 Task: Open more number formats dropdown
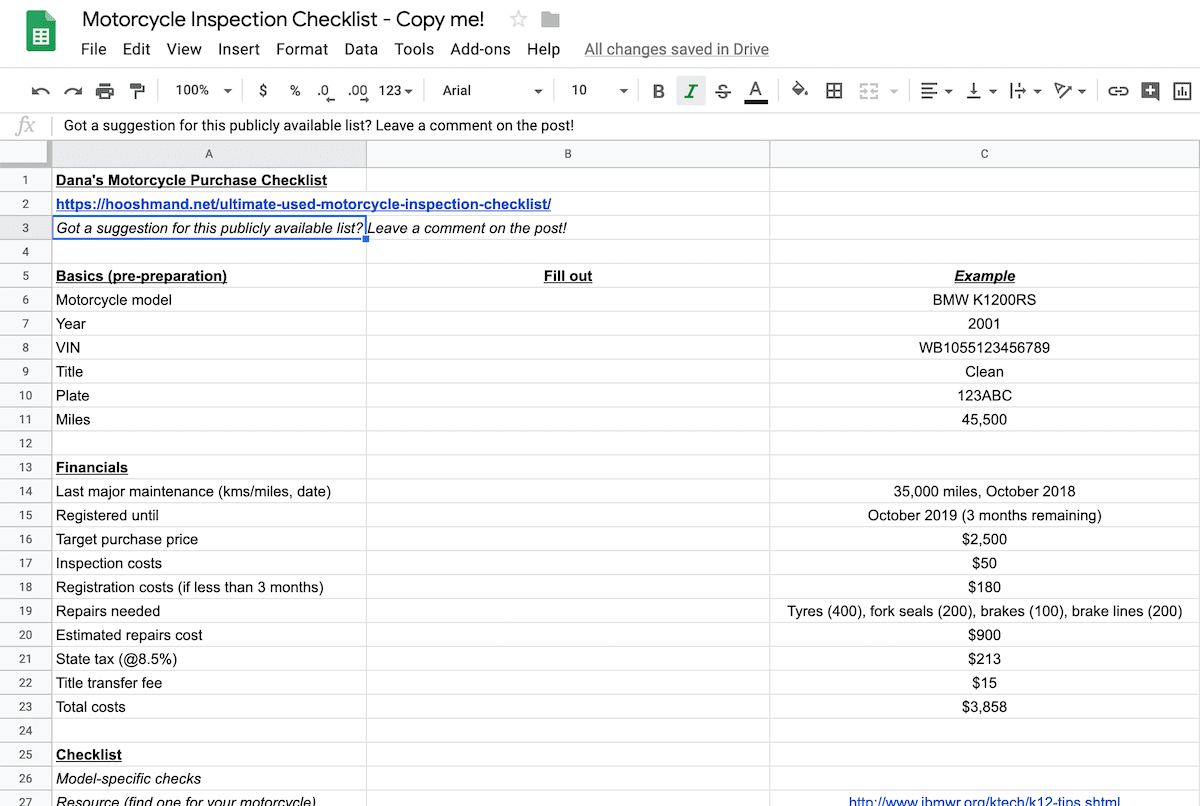click(396, 91)
